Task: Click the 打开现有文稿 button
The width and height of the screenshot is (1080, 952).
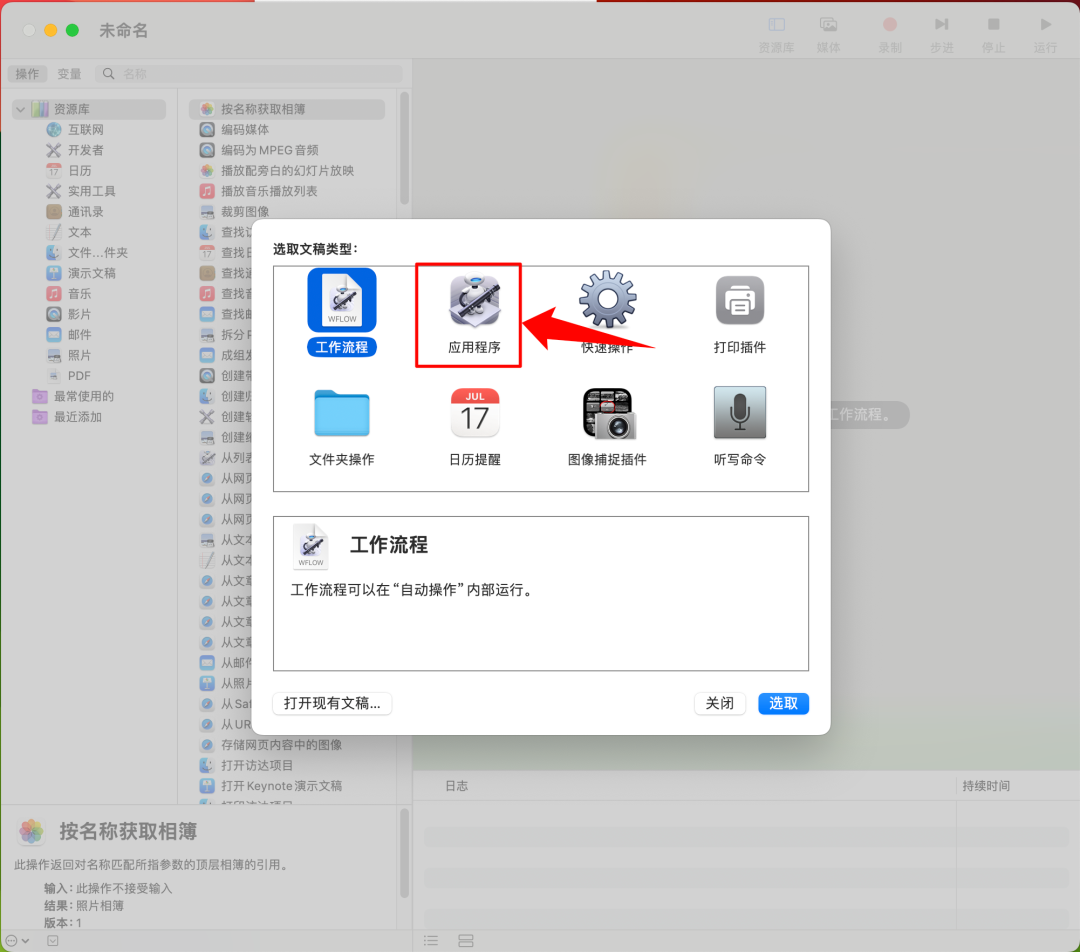Action: pos(331,703)
